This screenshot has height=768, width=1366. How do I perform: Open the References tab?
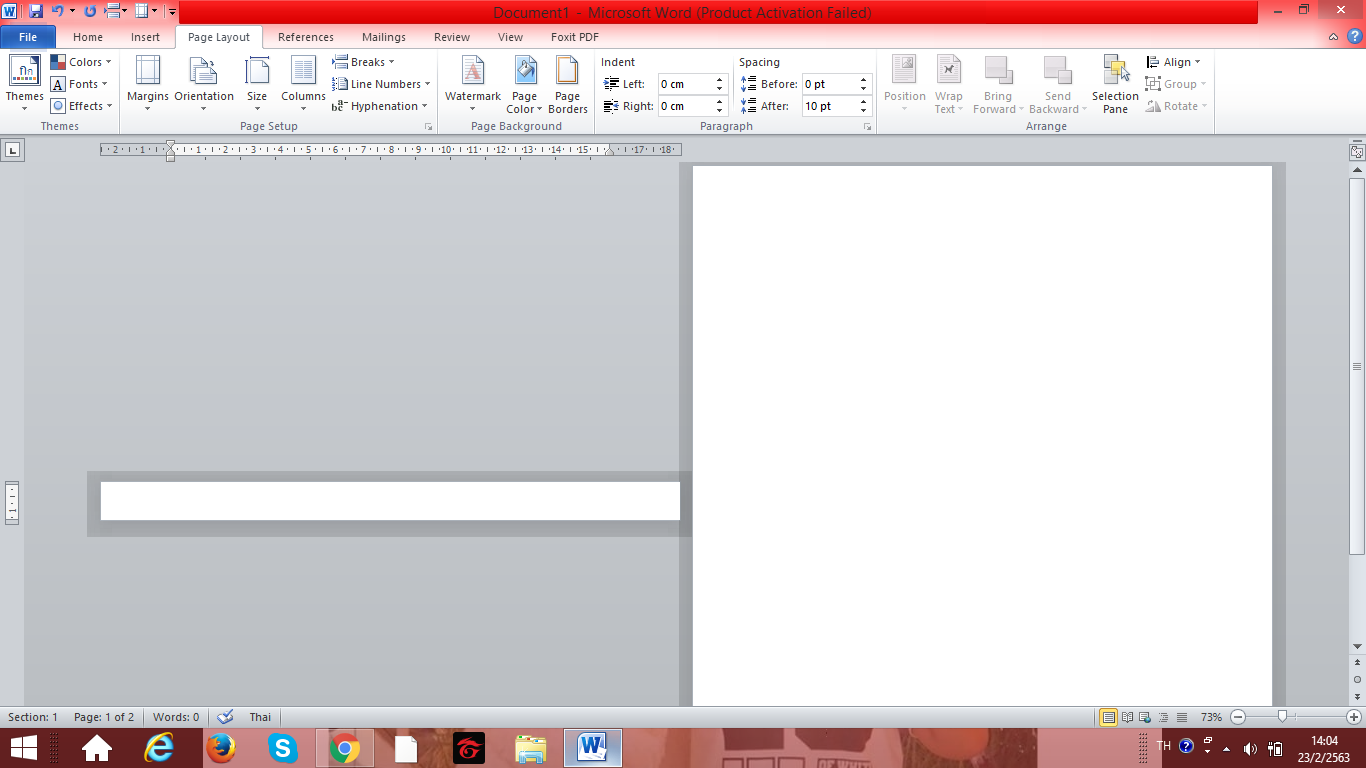(306, 37)
